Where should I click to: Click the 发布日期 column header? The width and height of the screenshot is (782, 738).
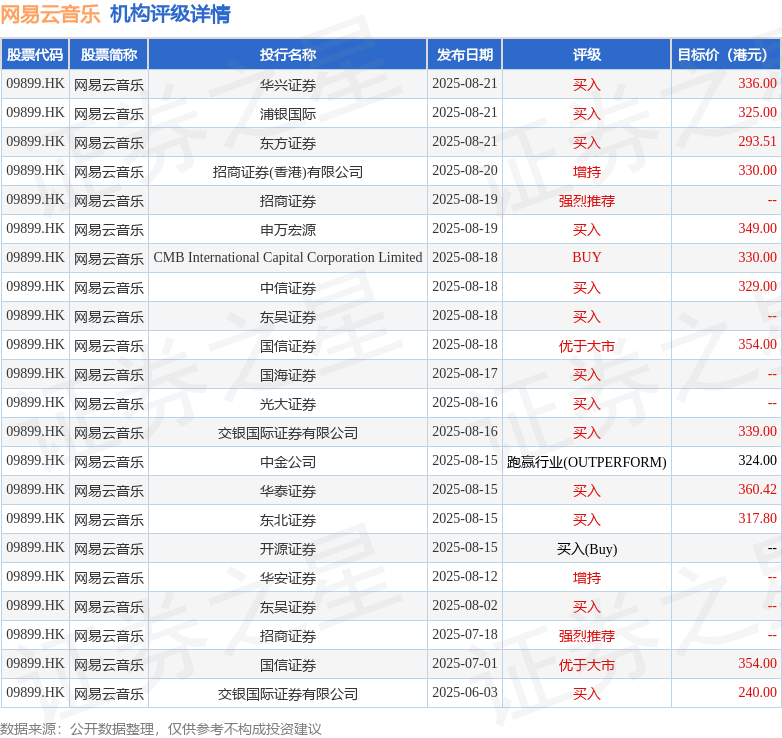pos(465,54)
